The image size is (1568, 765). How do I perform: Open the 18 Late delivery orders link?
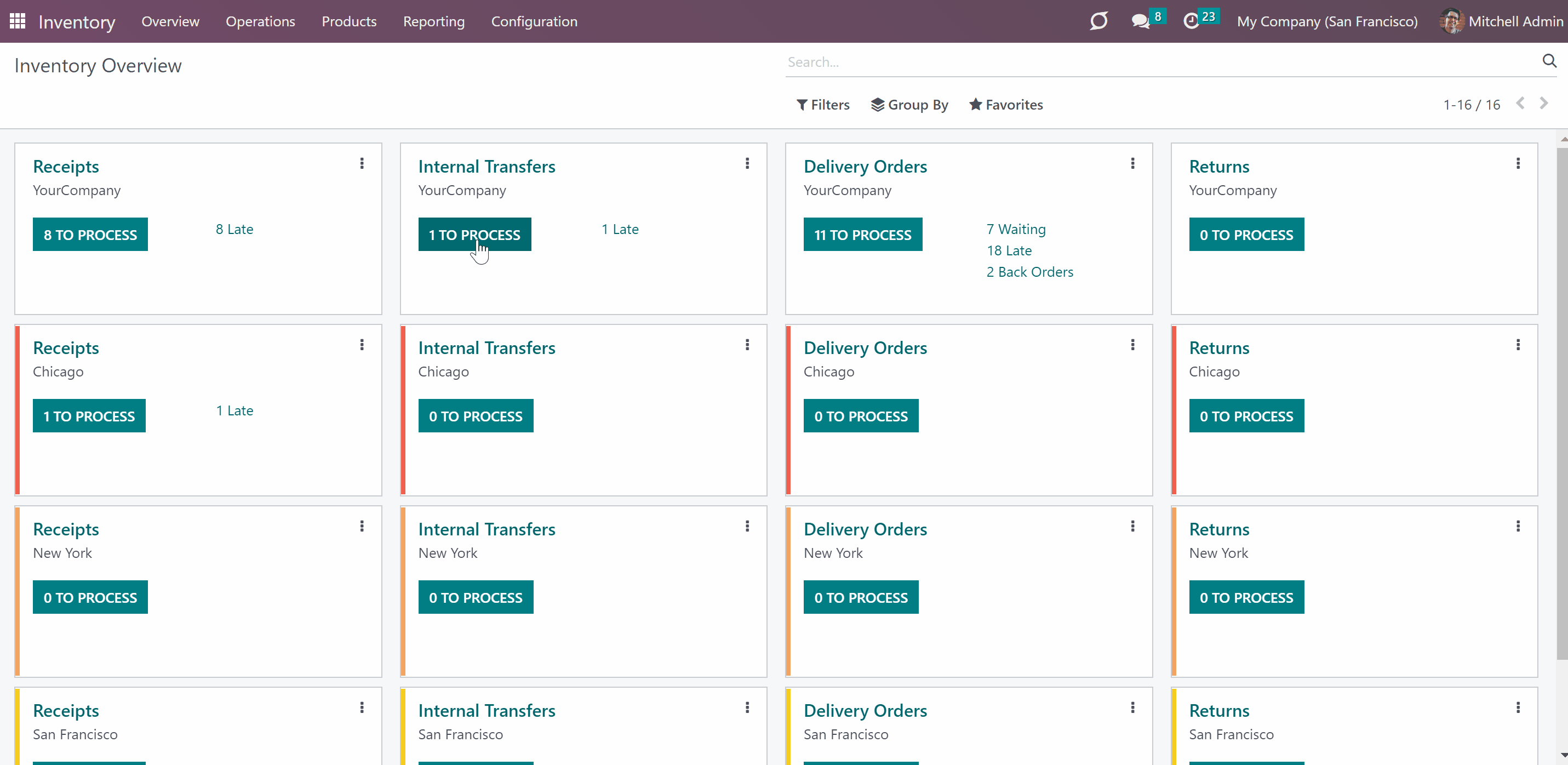[x=1009, y=250]
